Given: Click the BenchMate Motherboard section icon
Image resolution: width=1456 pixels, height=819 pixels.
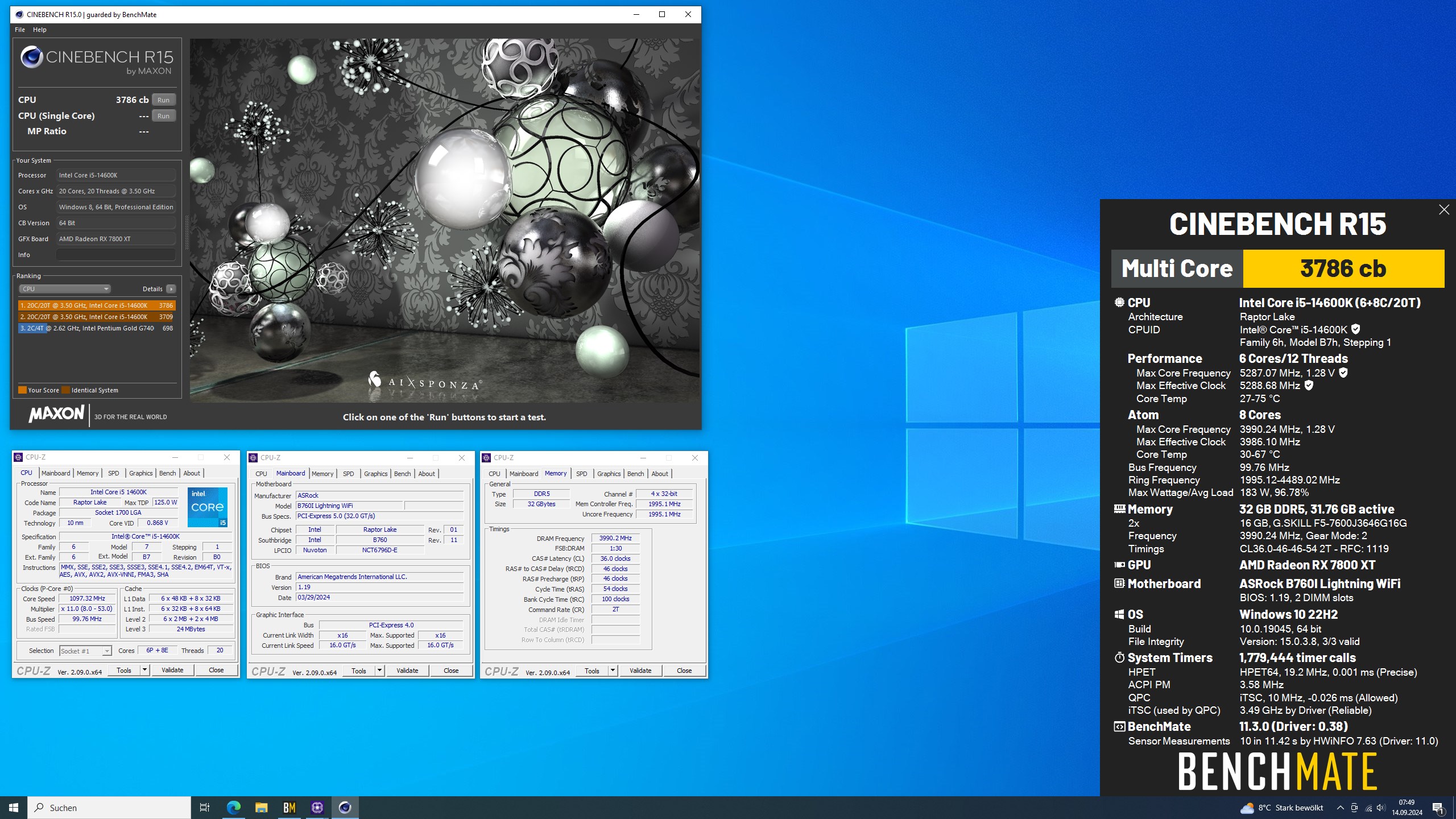Looking at the screenshot, I should 1119,584.
